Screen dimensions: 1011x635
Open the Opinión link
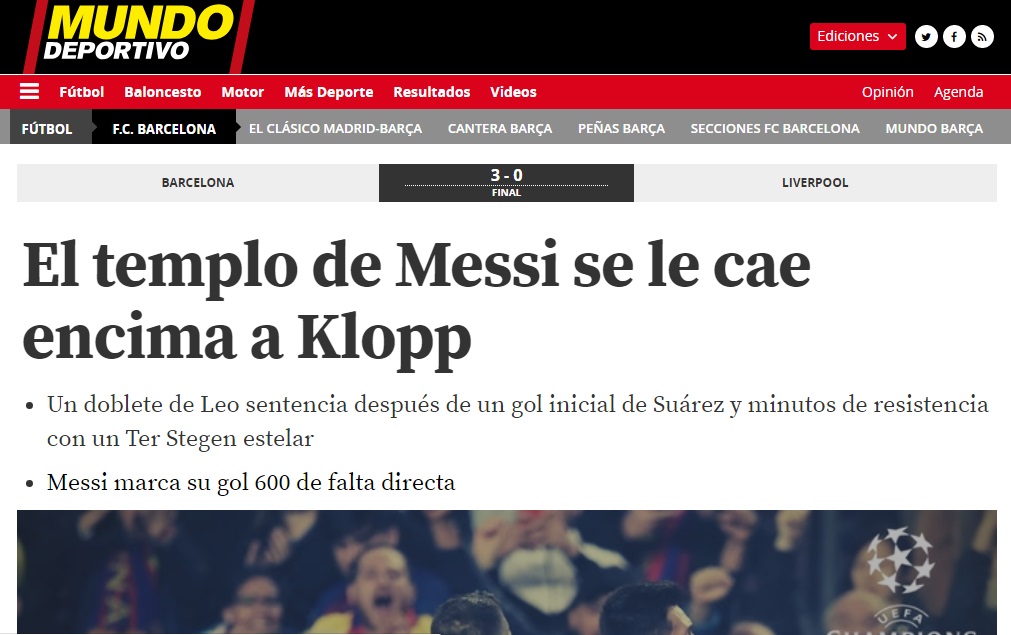click(x=887, y=92)
